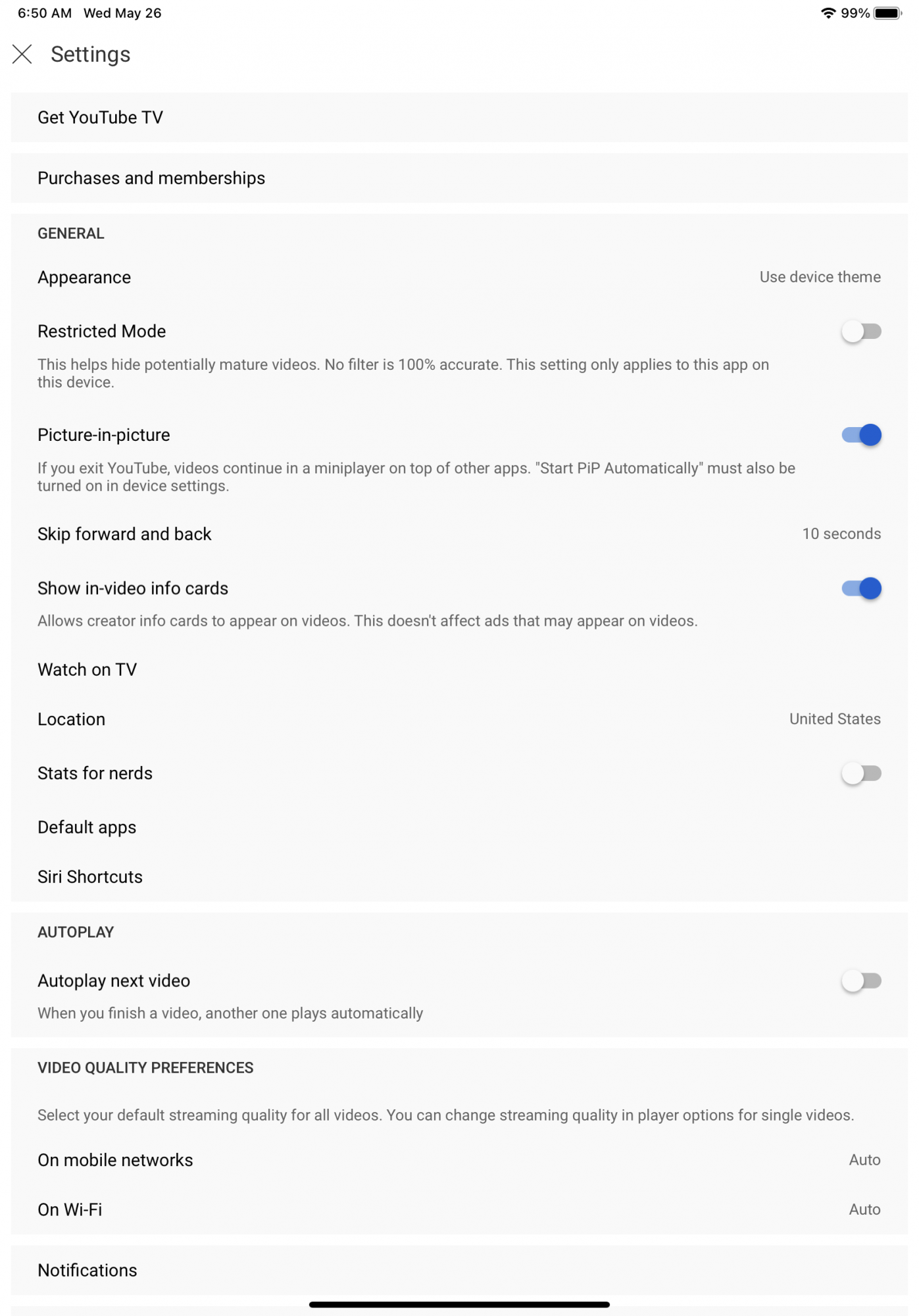Change Skip forward and back duration
Viewport: 919px width, 1316px height.
click(x=459, y=534)
